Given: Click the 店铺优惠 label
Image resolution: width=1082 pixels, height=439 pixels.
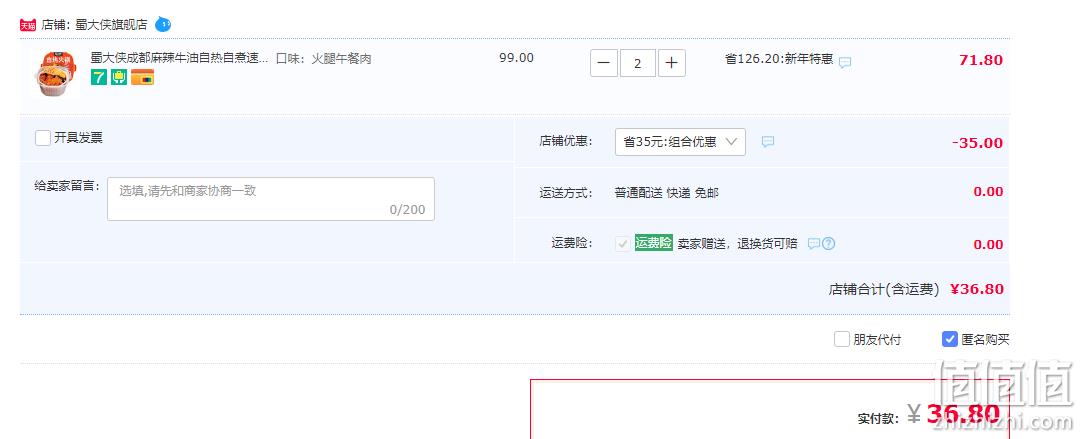Looking at the screenshot, I should (566, 141).
